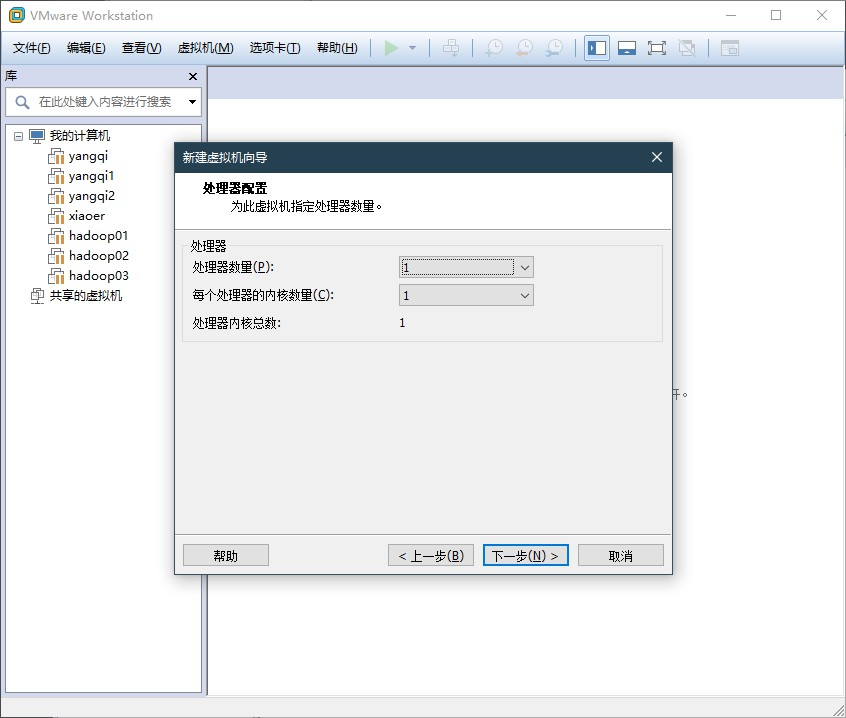Screen dimensions: 846x718
Task: Open the 每个处理器的内核数量 dropdown
Action: pos(466,296)
